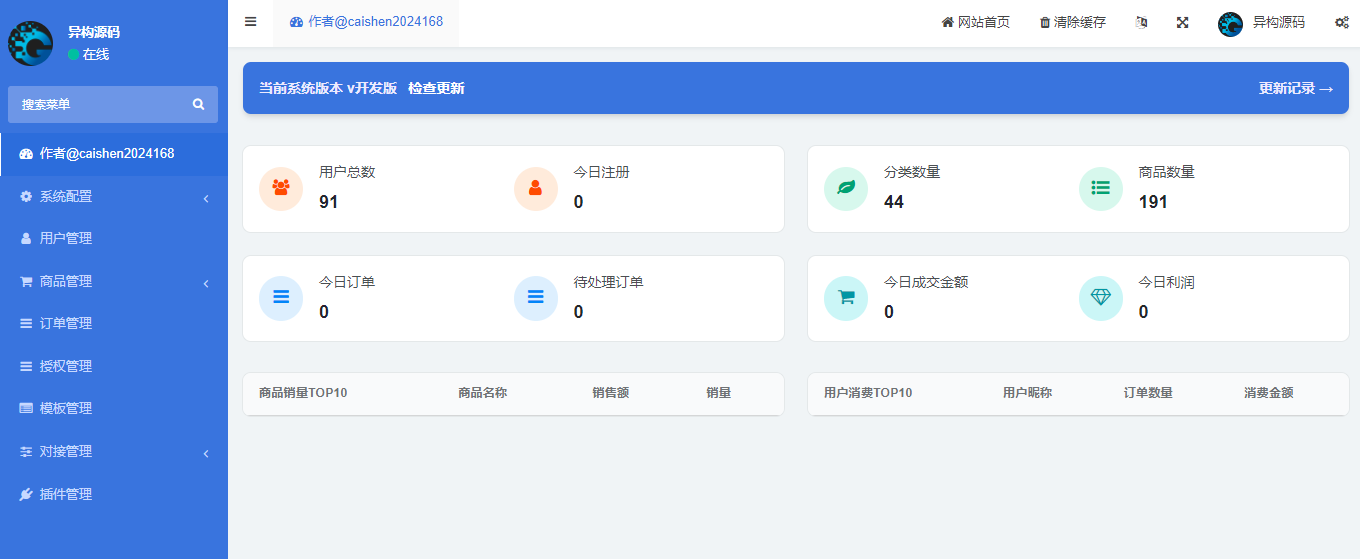The width and height of the screenshot is (1360, 559).
Task: Click the fullscreen toggle icon
Action: [1182, 22]
